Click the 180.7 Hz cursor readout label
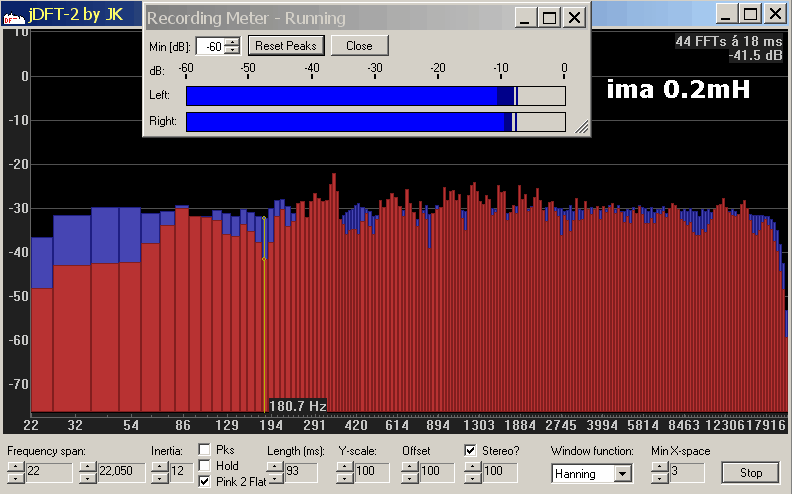The image size is (811, 496). click(298, 406)
